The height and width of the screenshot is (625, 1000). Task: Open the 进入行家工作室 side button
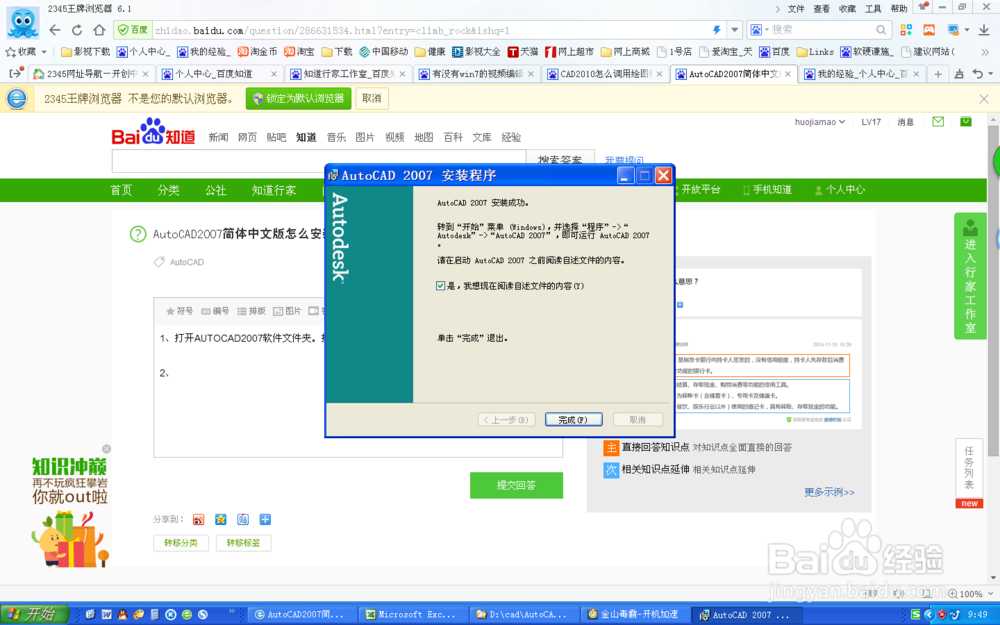tap(970, 276)
